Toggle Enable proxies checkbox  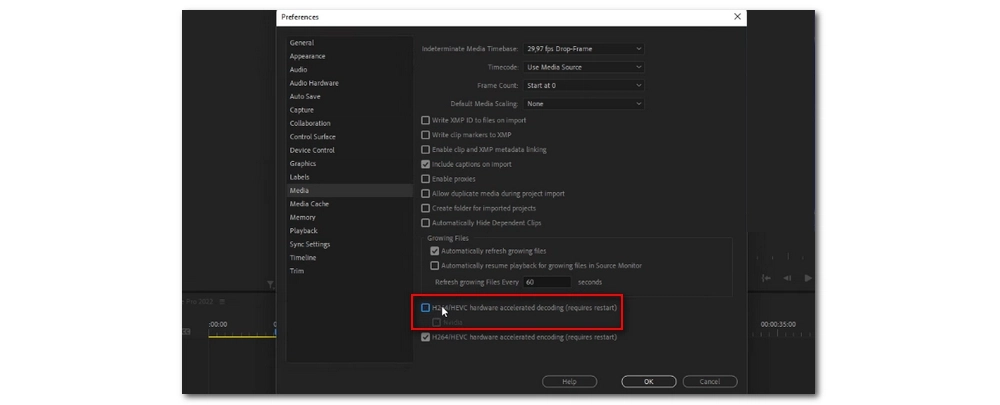[x=425, y=179]
